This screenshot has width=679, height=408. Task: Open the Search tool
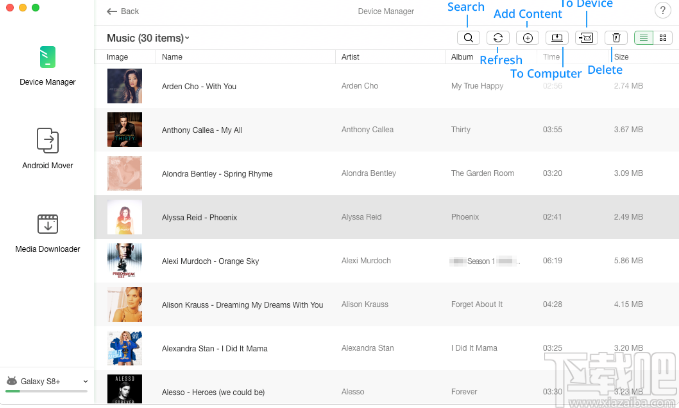468,38
